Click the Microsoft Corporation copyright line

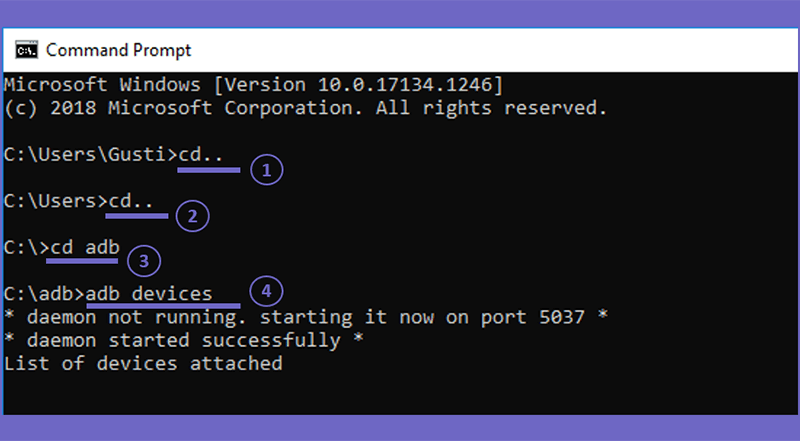point(306,108)
